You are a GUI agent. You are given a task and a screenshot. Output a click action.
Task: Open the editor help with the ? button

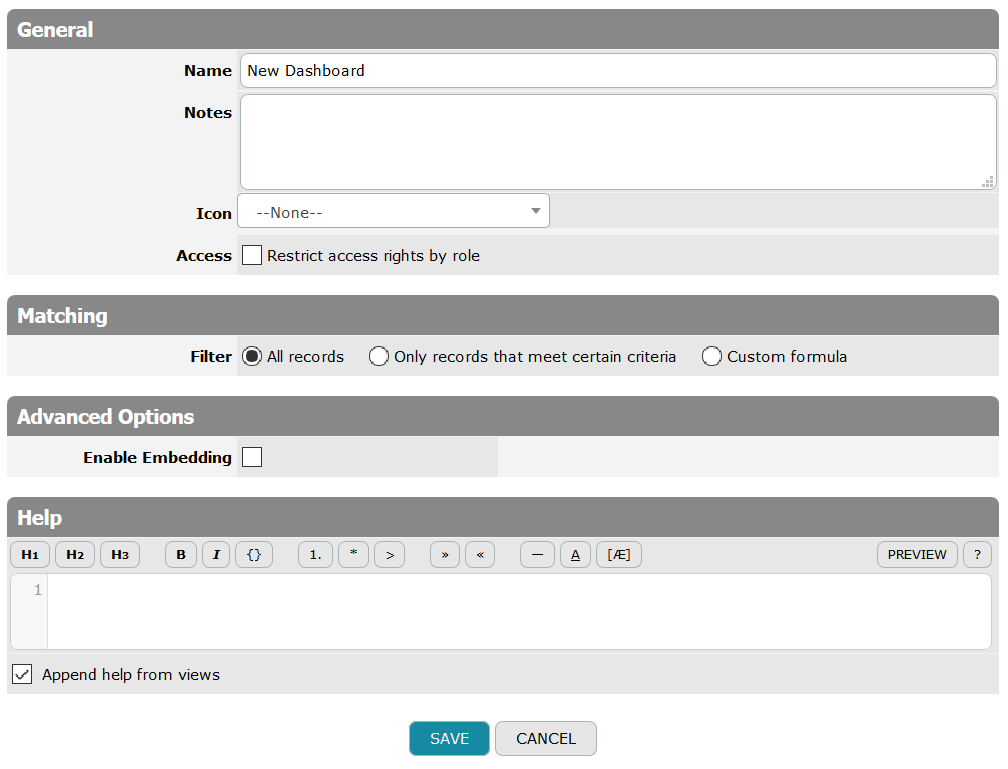tap(978, 555)
